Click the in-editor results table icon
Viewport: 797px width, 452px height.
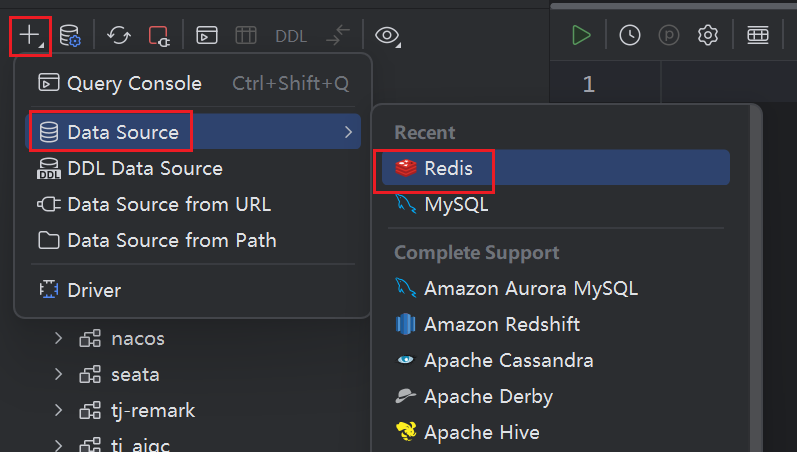[x=757, y=35]
